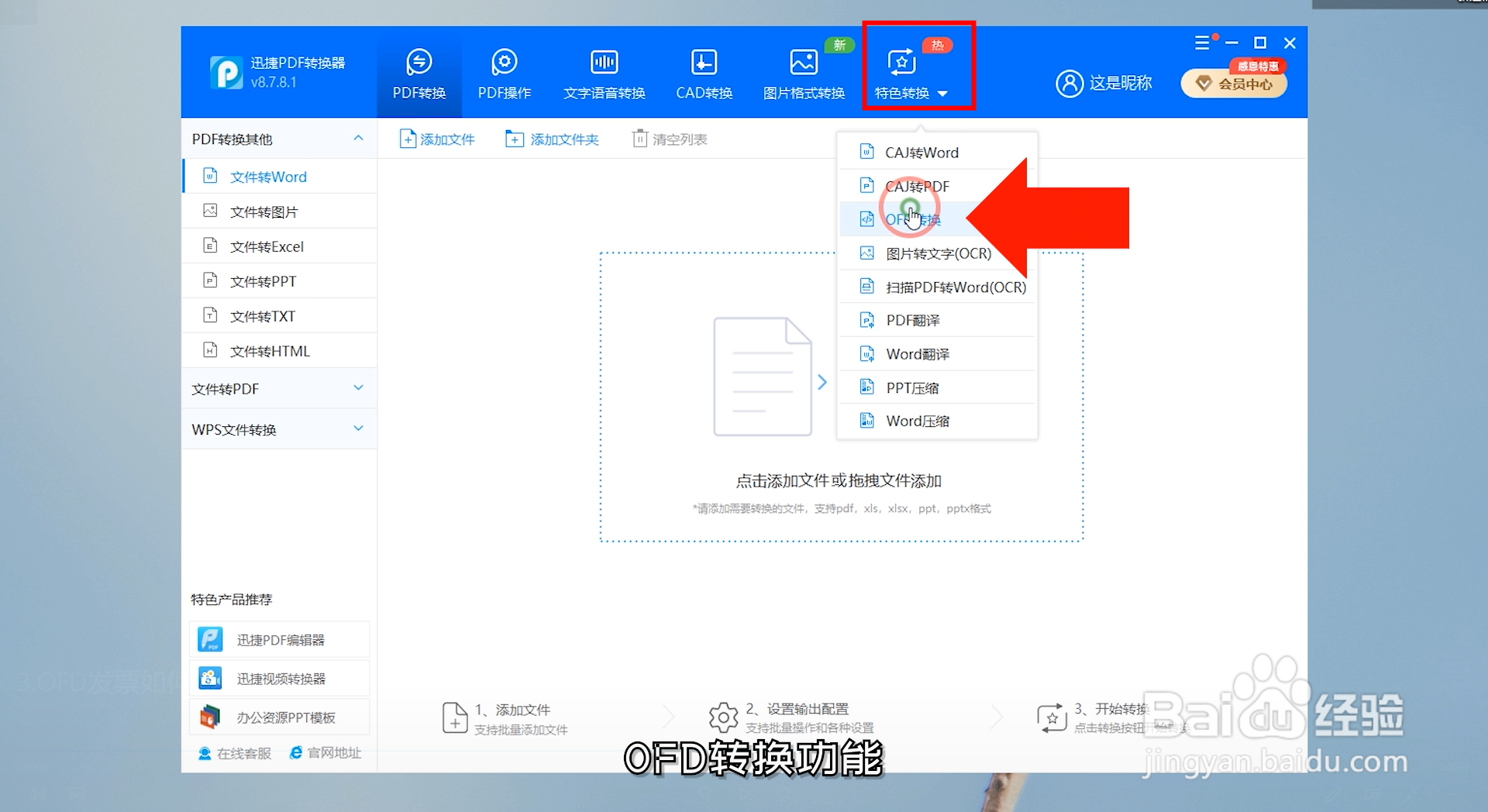This screenshot has height=812, width=1488.
Task: Open the PDF转换 module
Action: [418, 72]
